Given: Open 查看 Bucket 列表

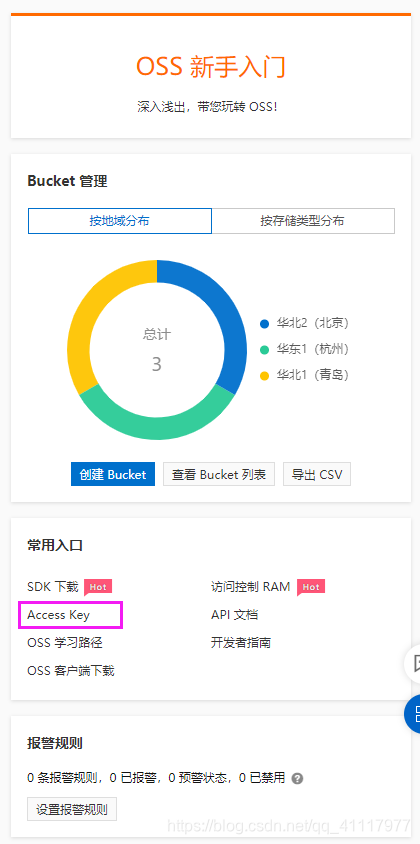Looking at the screenshot, I should coord(219,474).
